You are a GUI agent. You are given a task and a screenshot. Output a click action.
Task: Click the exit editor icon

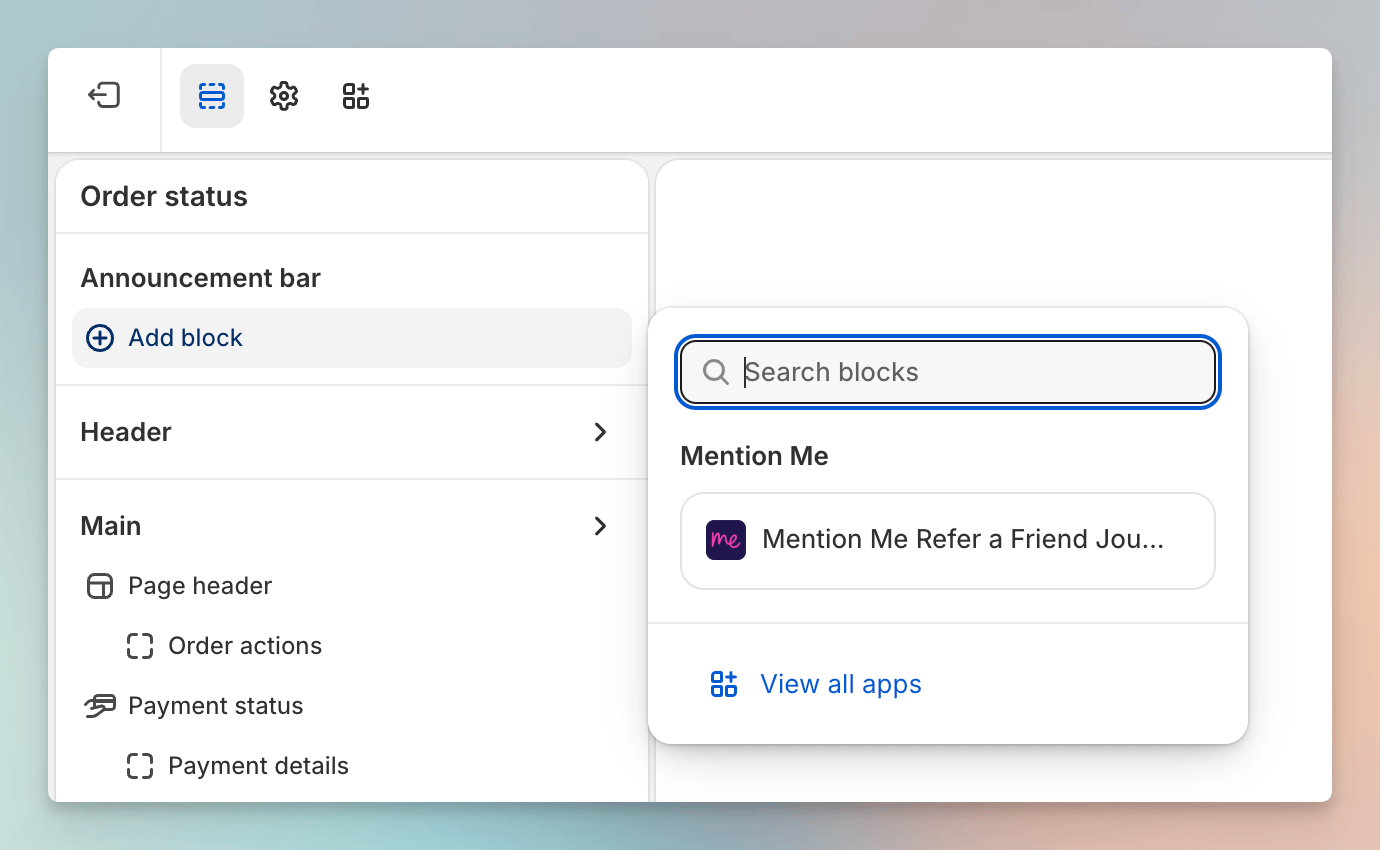[104, 96]
